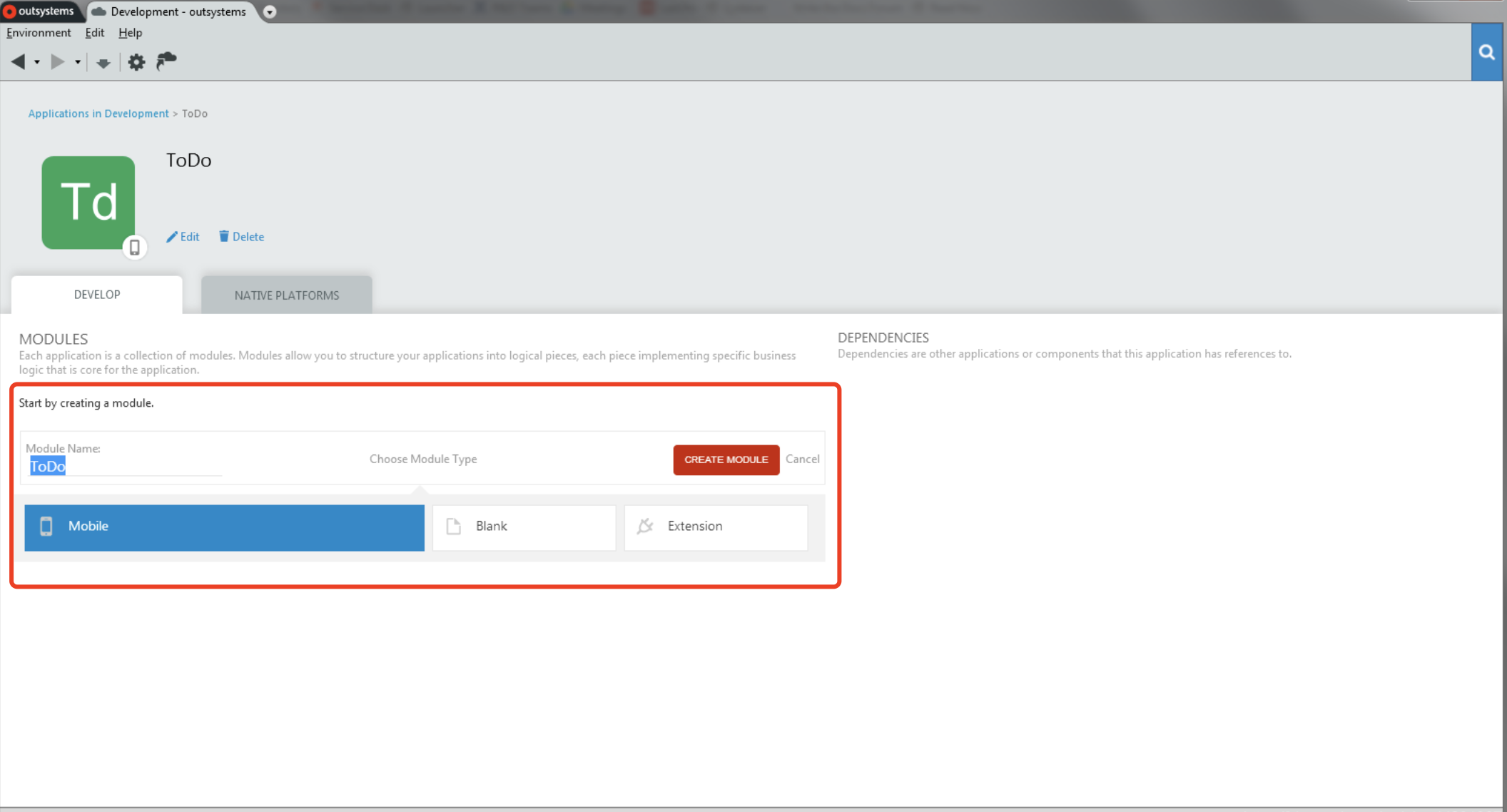This screenshot has height=812, width=1507.
Task: Select the Mobile module type
Action: [x=224, y=527]
